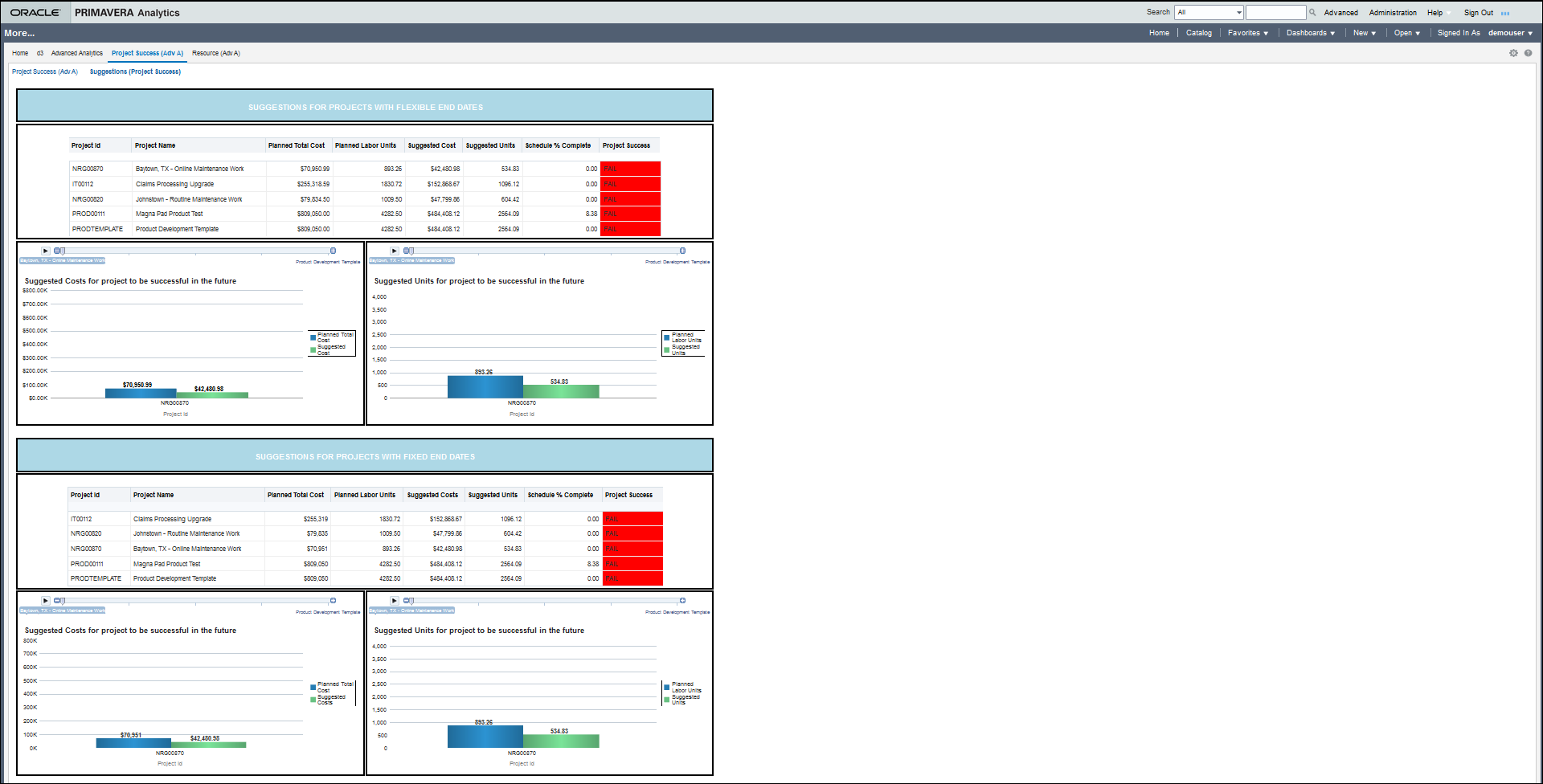Click the search magnifier icon

1312,12
